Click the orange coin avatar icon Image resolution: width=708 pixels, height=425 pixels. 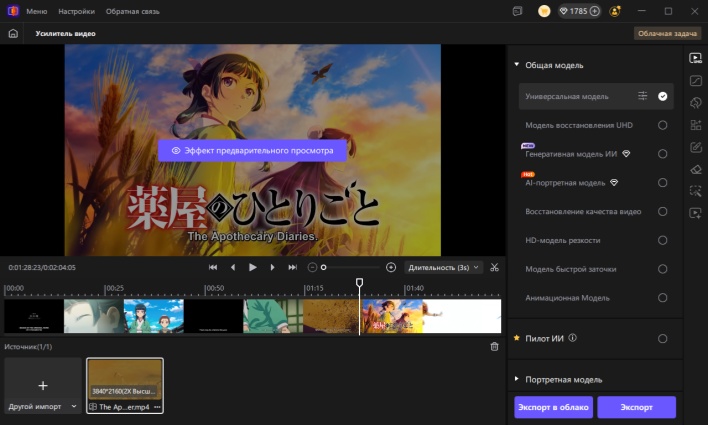(544, 11)
